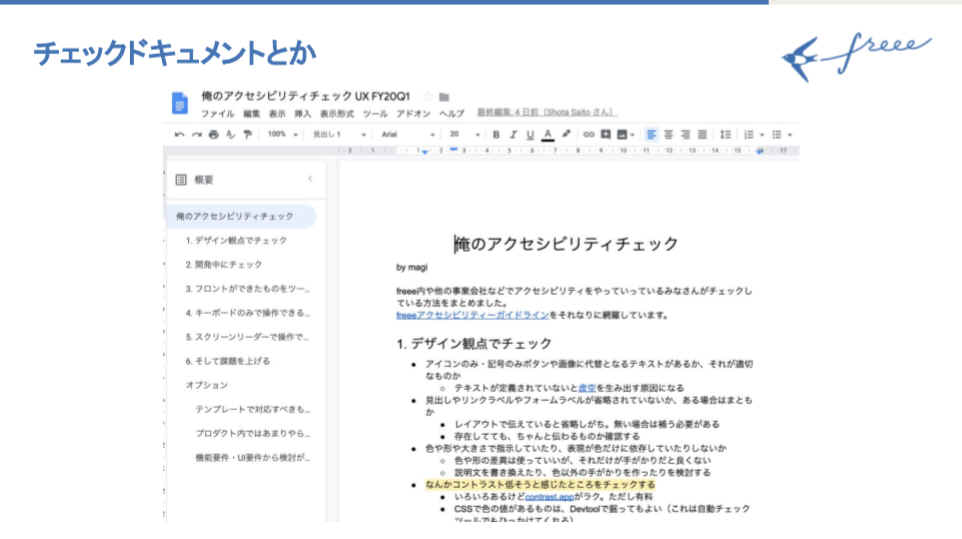Select center alignment in toolbar

point(668,134)
